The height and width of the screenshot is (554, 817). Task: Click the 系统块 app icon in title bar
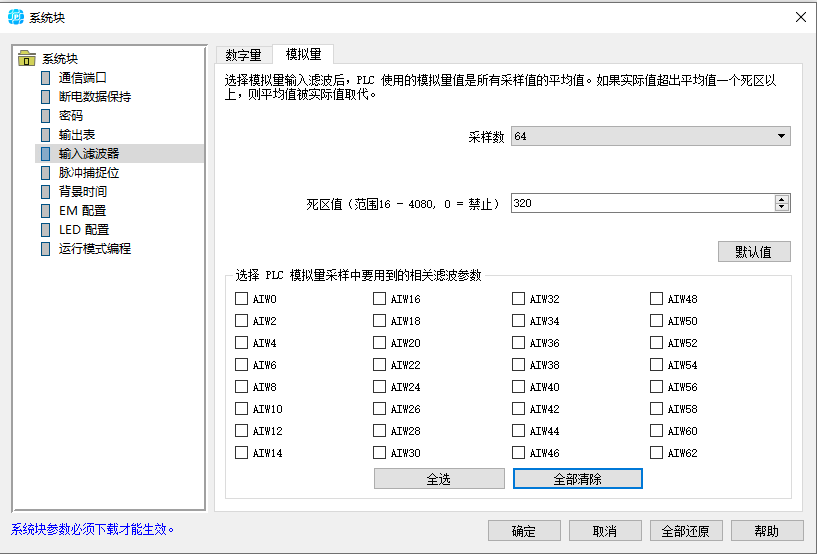[16, 17]
